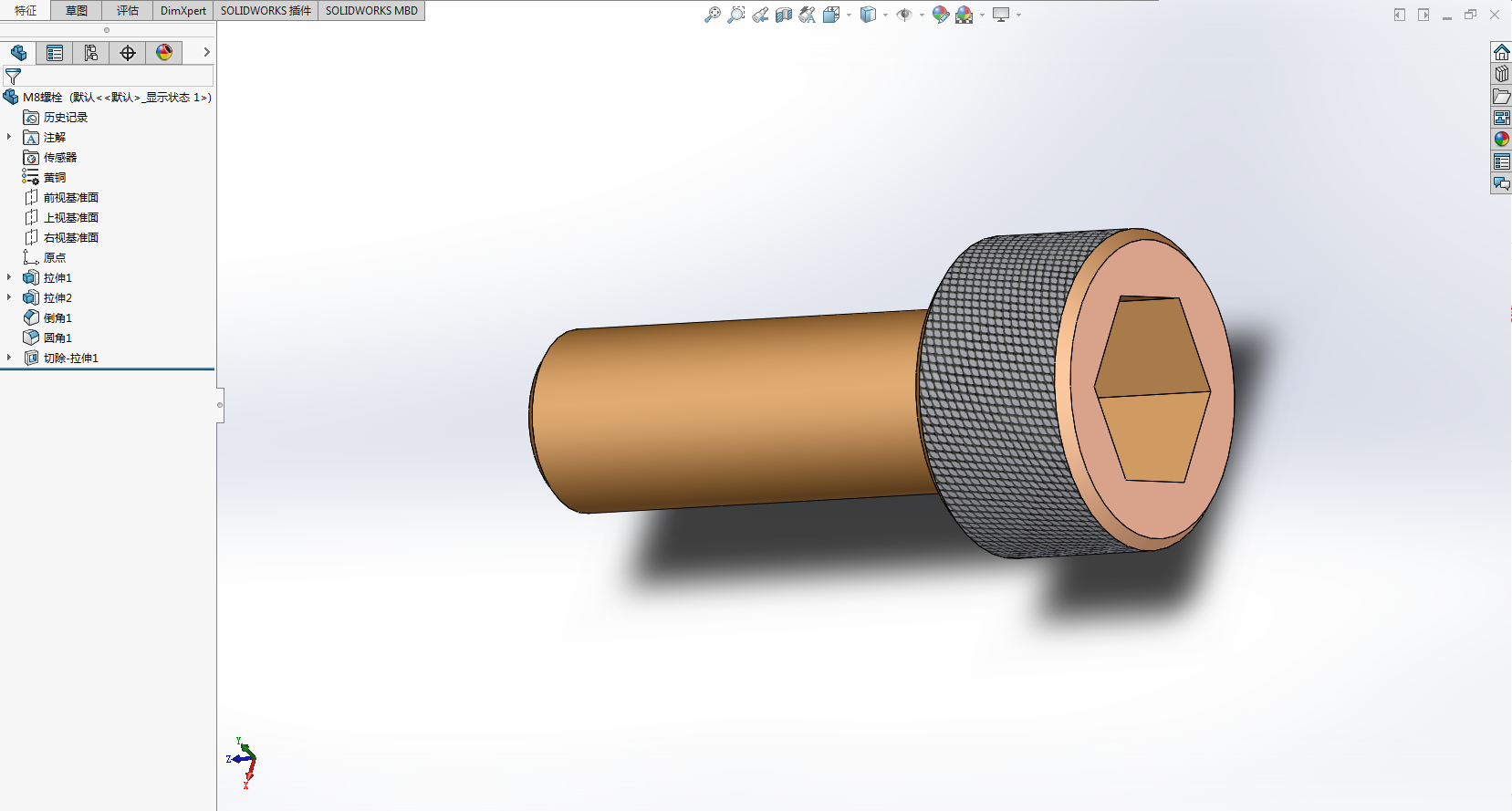1512x811 pixels.
Task: Switch to the 特征 tab
Action: tap(26, 11)
